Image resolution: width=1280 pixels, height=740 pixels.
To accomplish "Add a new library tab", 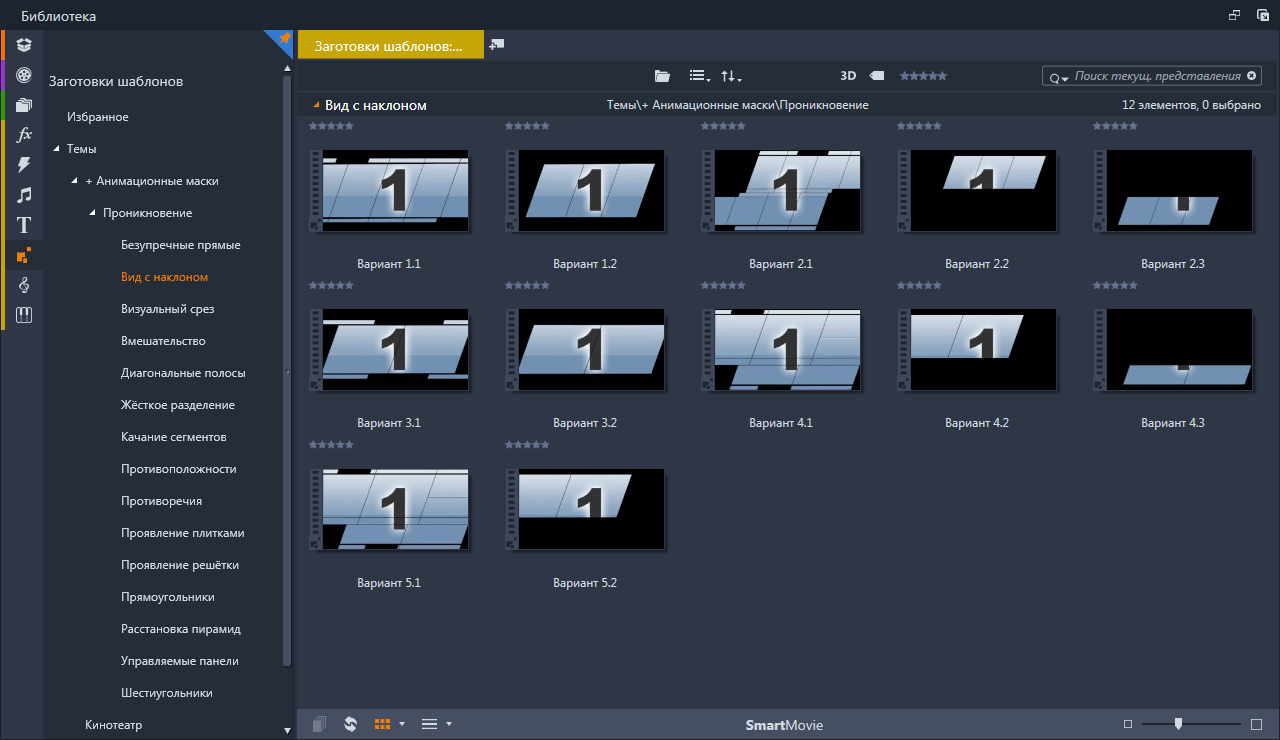I will pyautogui.click(x=497, y=44).
